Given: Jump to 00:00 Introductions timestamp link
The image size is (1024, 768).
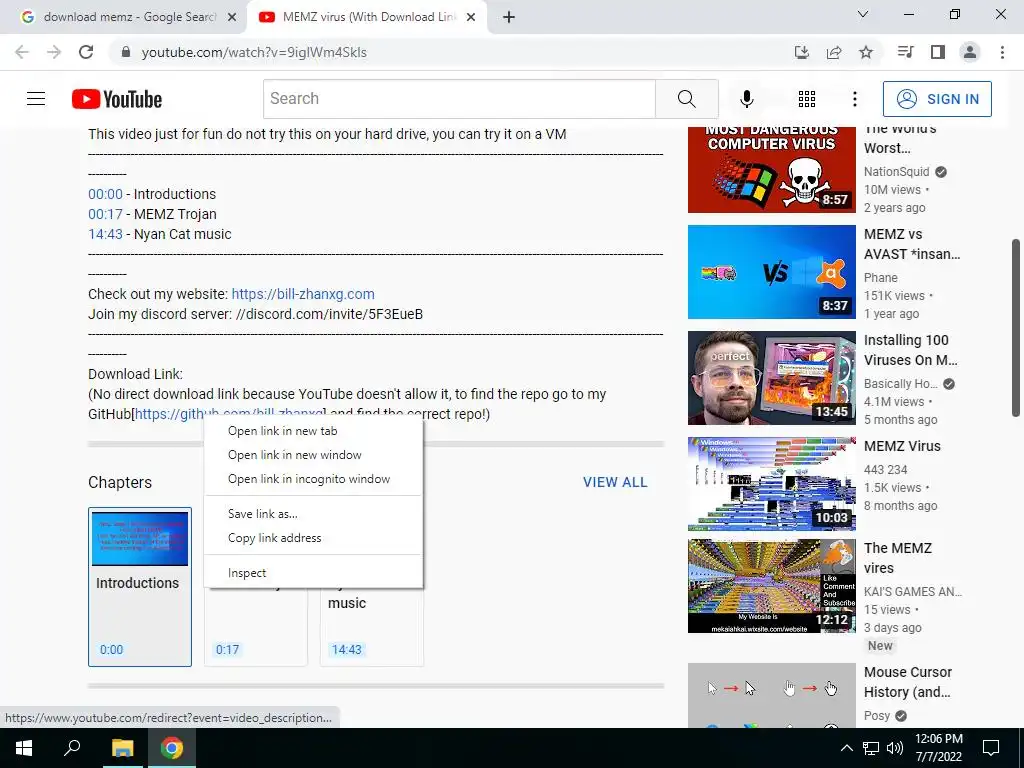Looking at the screenshot, I should point(105,194).
